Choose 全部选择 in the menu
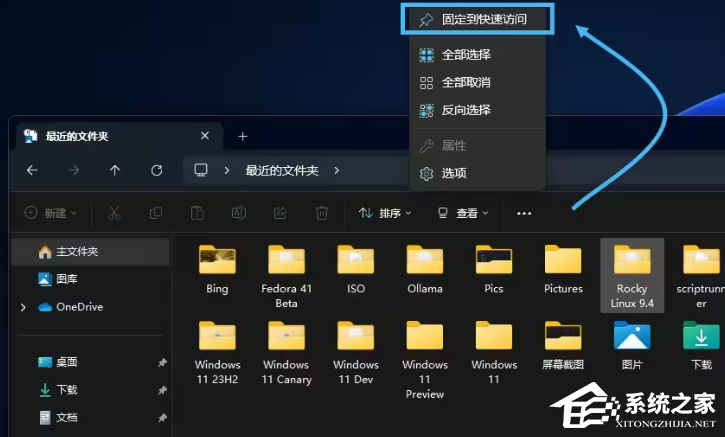The height and width of the screenshot is (437, 725). (x=477, y=55)
